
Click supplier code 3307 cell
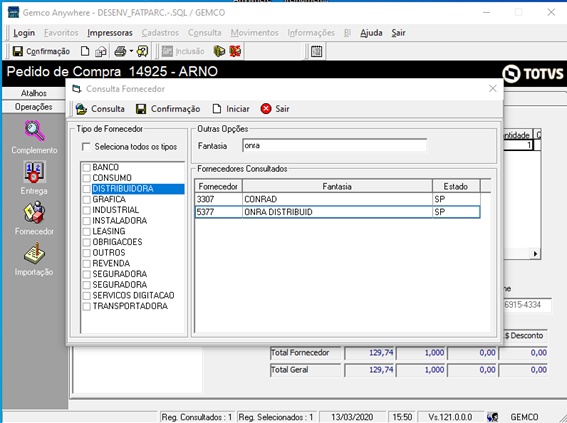218,199
